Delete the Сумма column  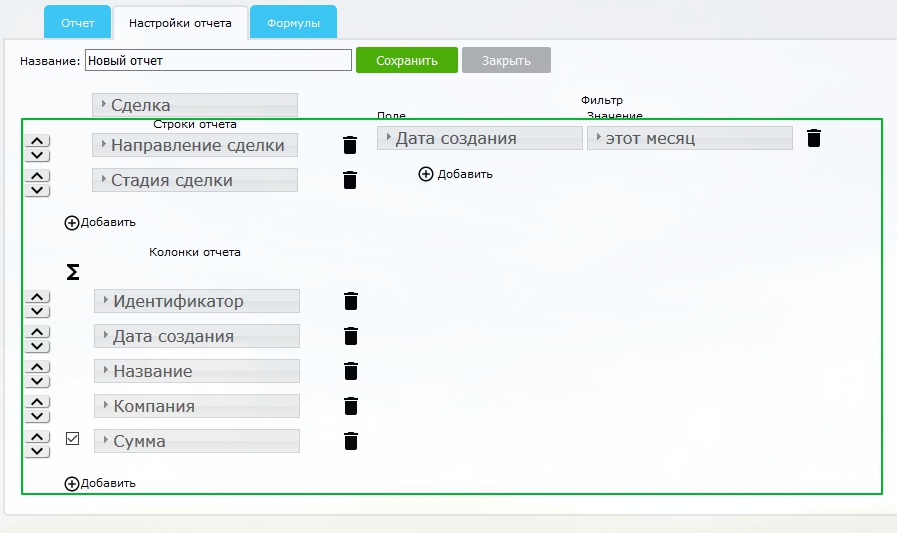pos(350,441)
